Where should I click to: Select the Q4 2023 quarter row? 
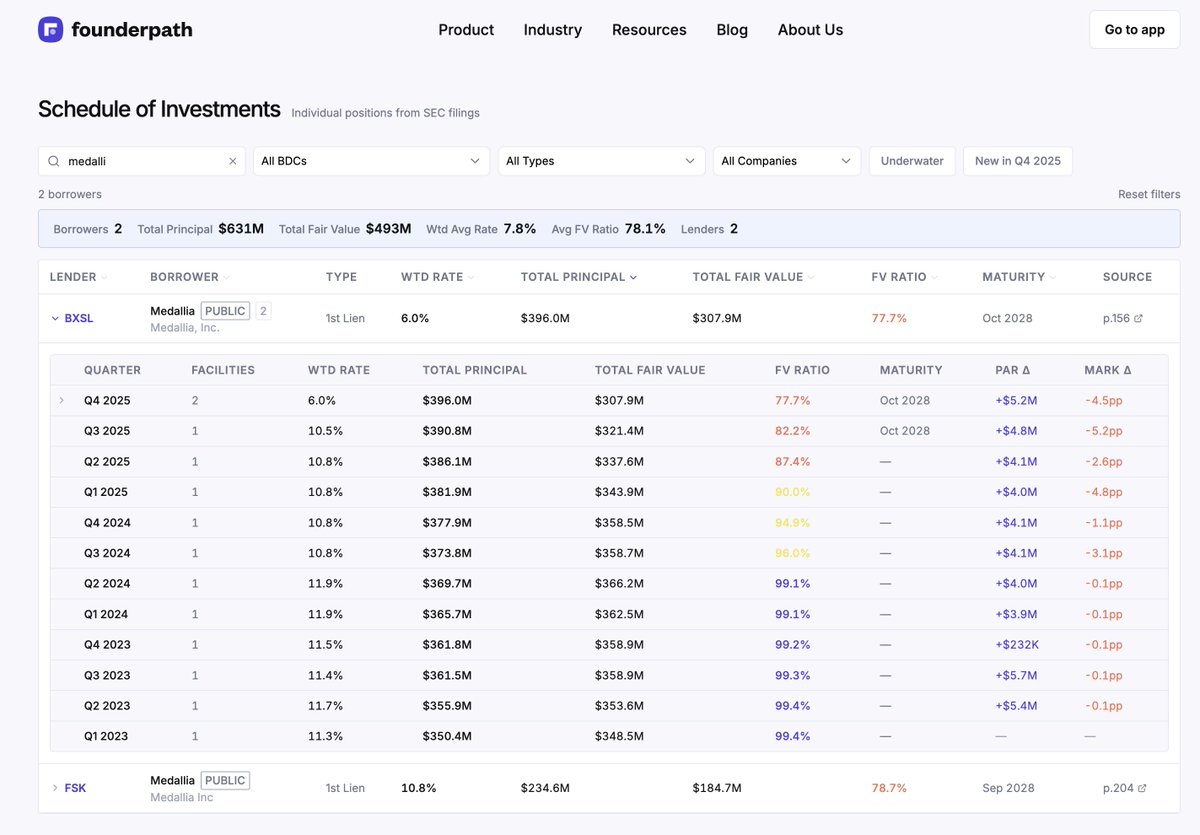[x=609, y=645]
